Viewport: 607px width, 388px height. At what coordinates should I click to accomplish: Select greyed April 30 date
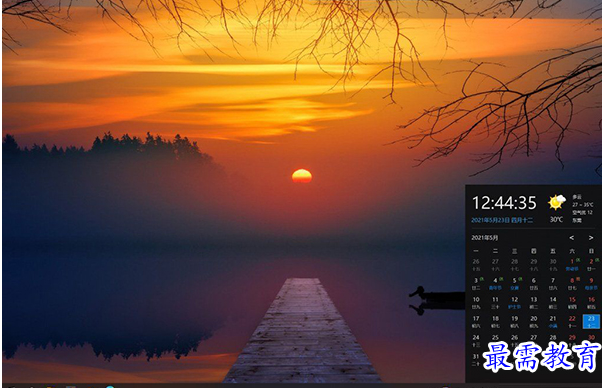point(553,264)
